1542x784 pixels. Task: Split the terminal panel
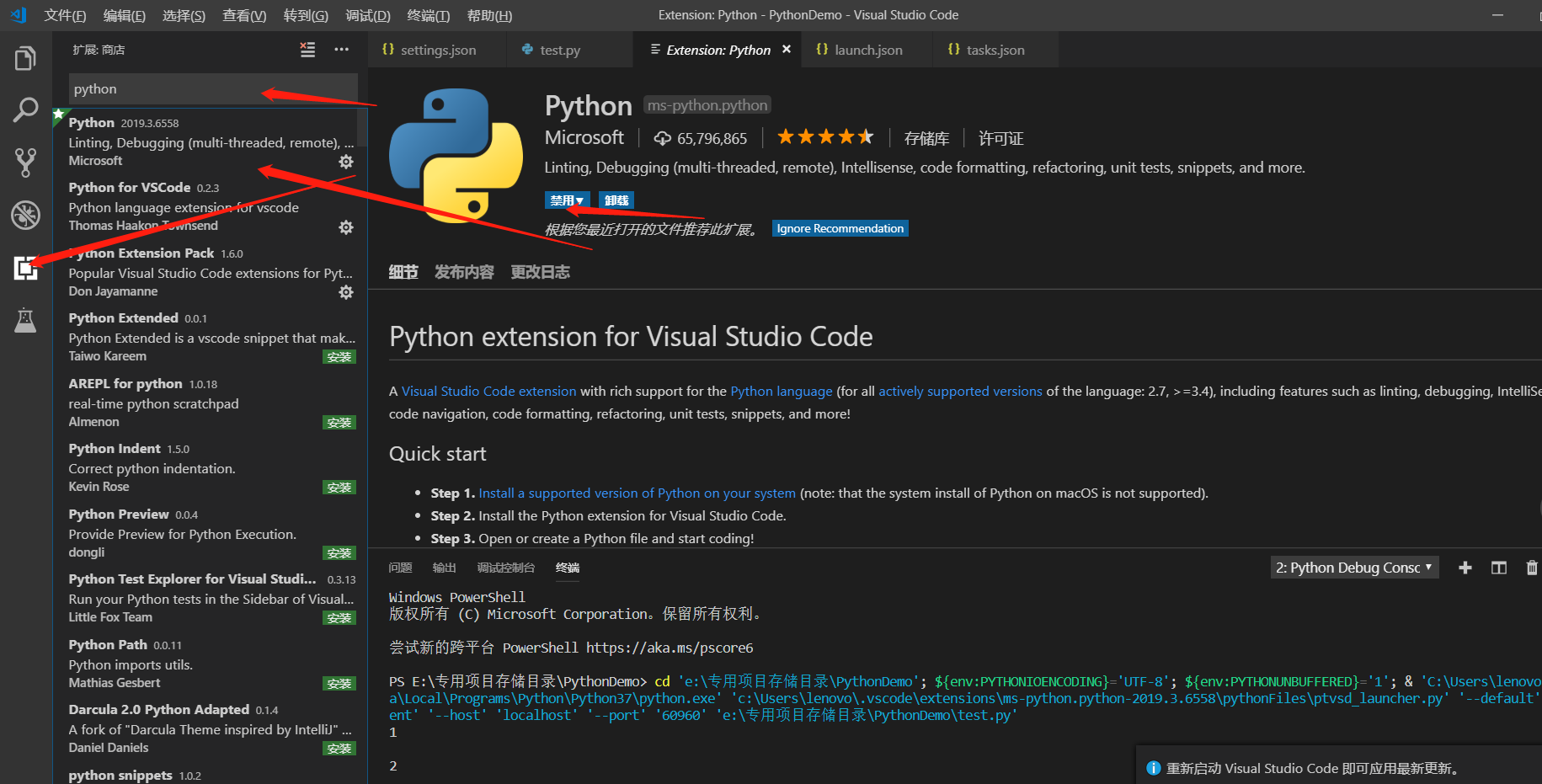[1499, 568]
